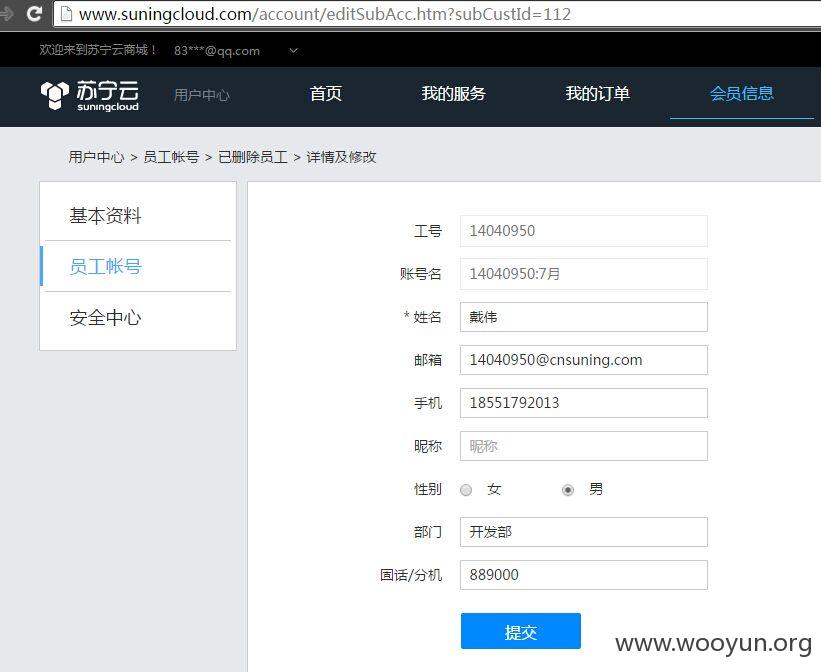Image resolution: width=821 pixels, height=672 pixels.
Task: Click the 手机 phone number field
Action: pos(584,403)
